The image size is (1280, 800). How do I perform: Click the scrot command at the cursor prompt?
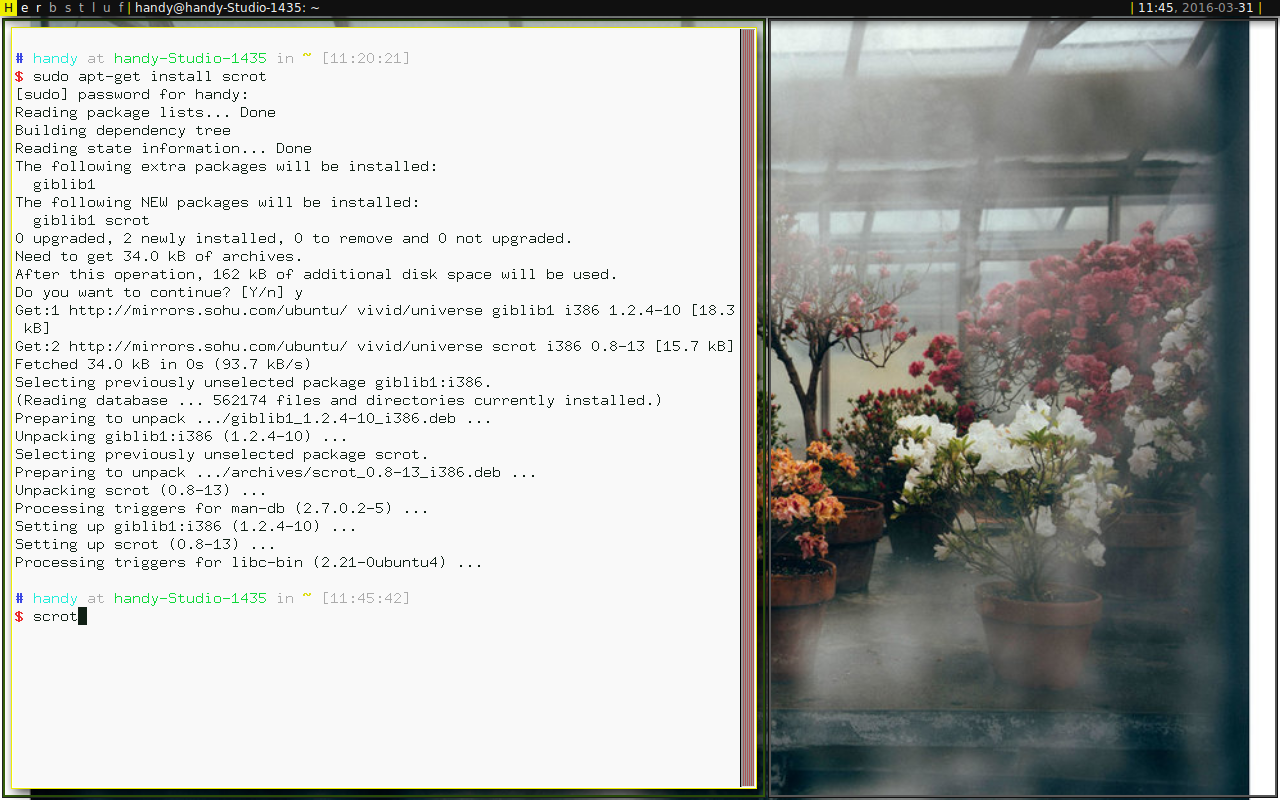coord(55,617)
